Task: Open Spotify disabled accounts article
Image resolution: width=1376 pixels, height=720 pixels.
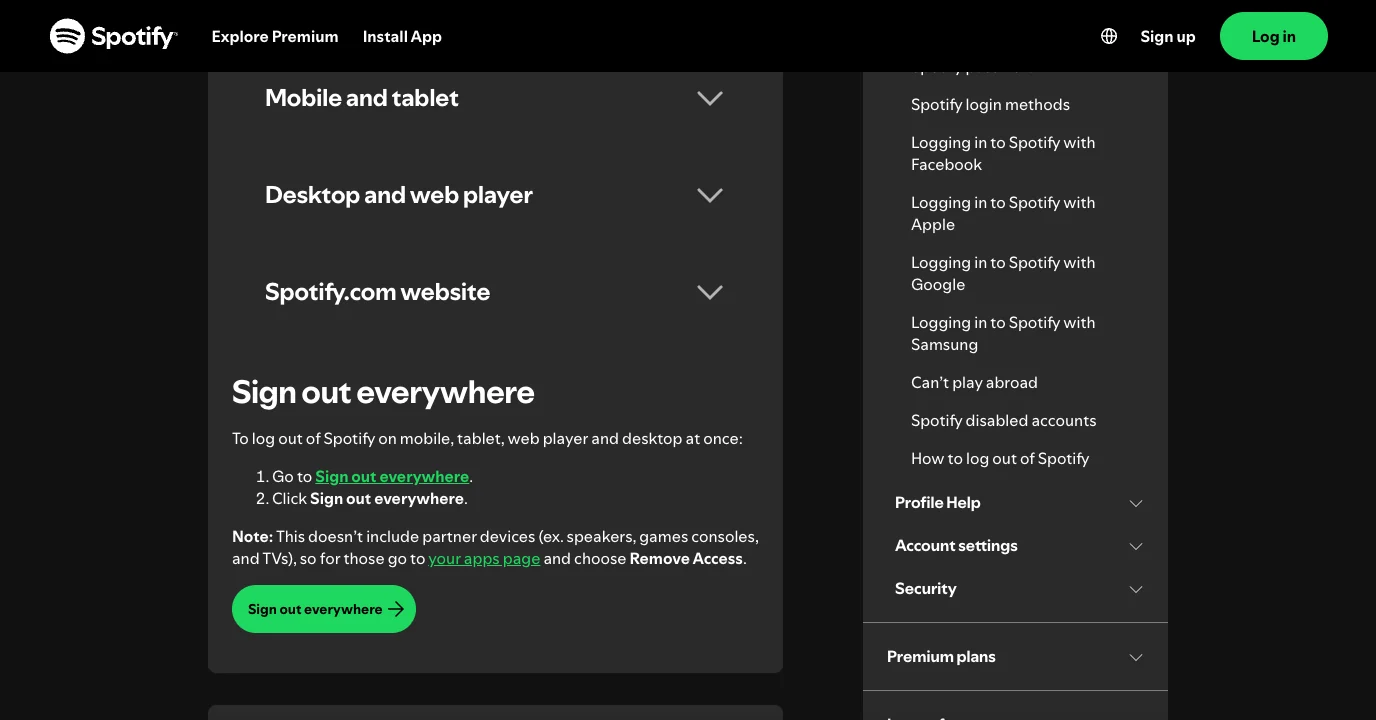Action: (x=1003, y=421)
